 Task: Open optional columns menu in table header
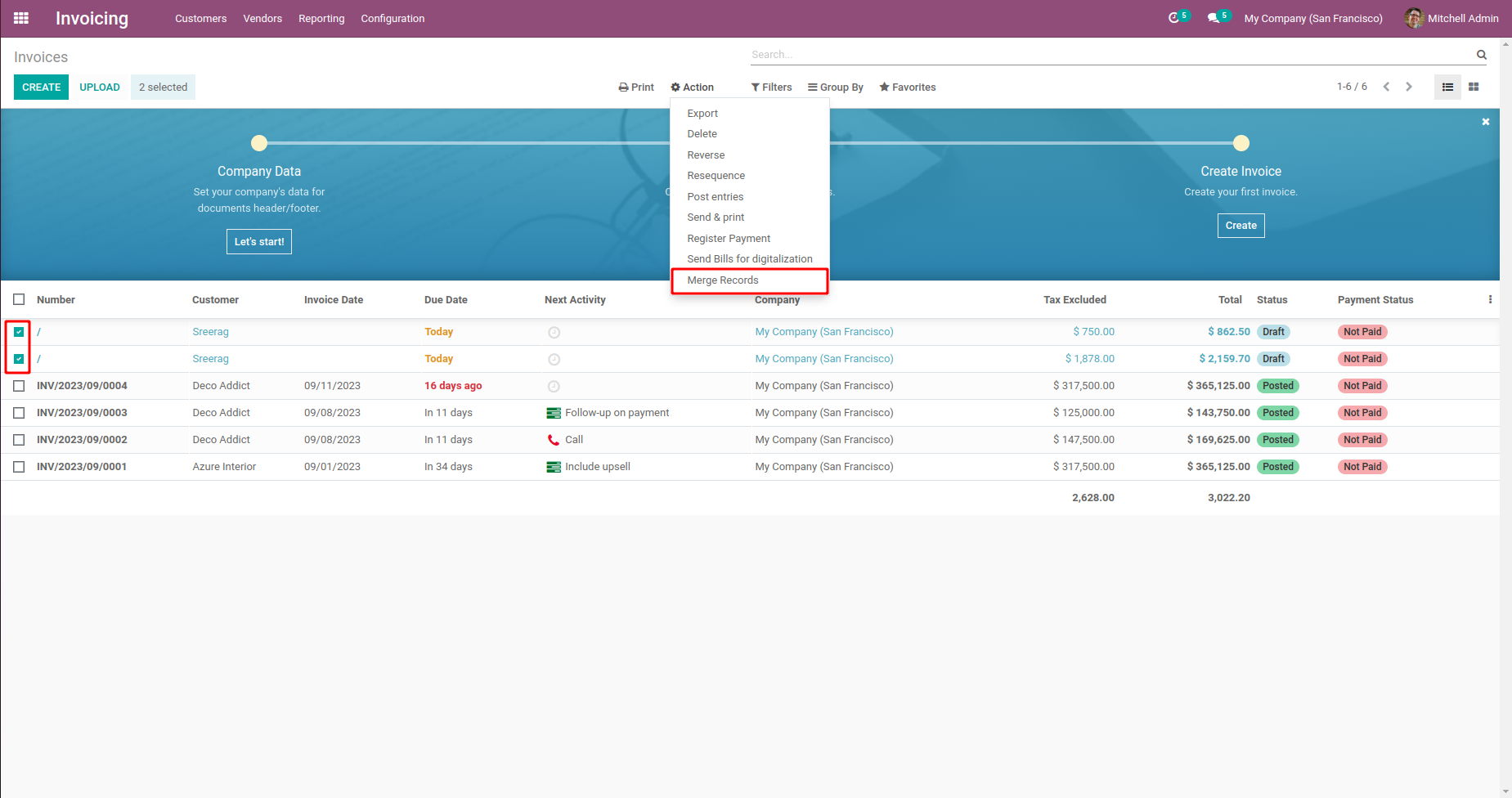point(1490,300)
